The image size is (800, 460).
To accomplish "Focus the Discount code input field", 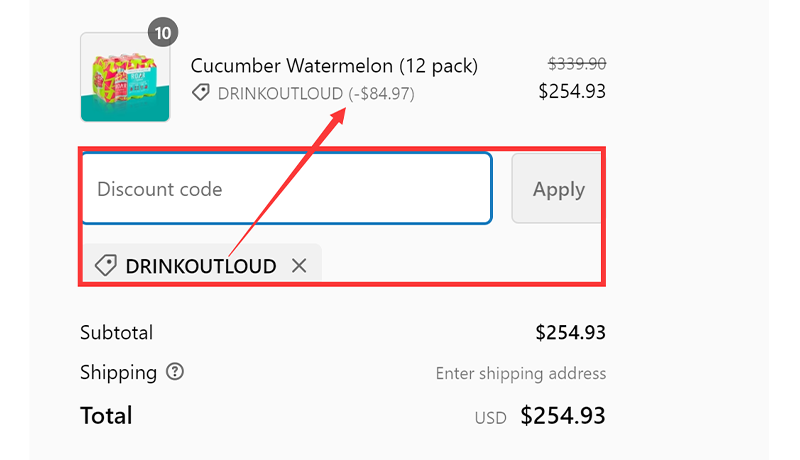I will [286, 189].
